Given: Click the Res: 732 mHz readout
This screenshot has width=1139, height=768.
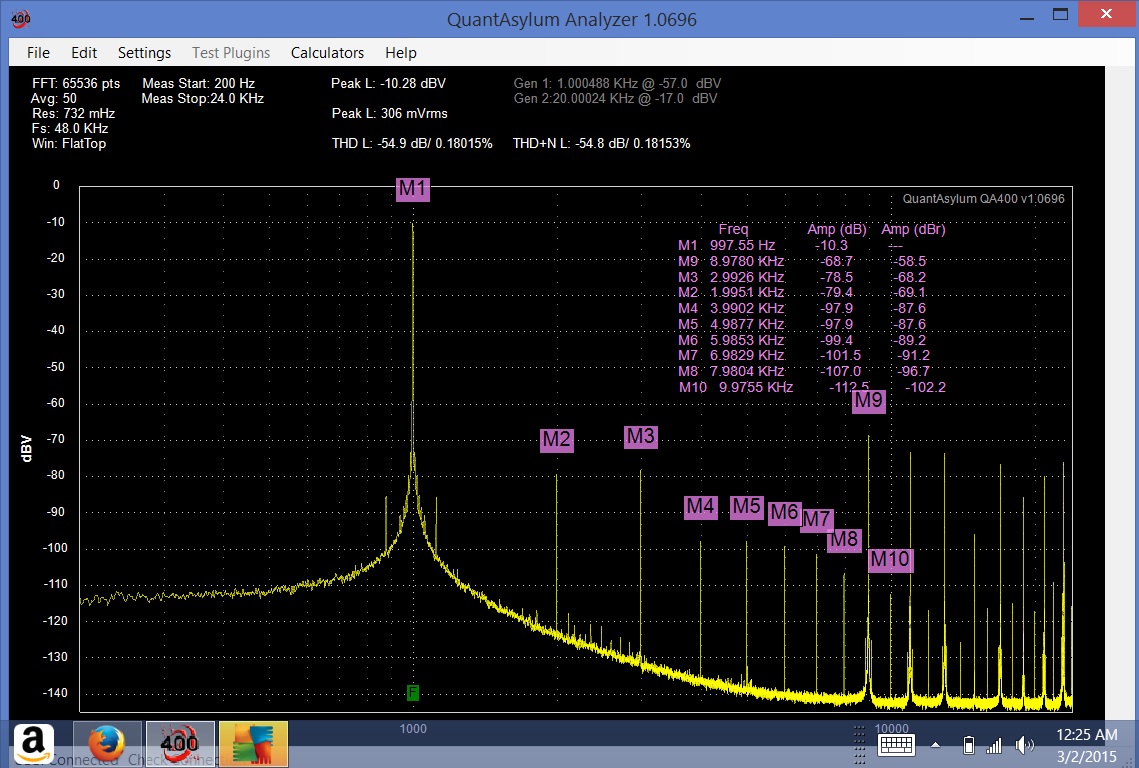Looking at the screenshot, I should 73,113.
